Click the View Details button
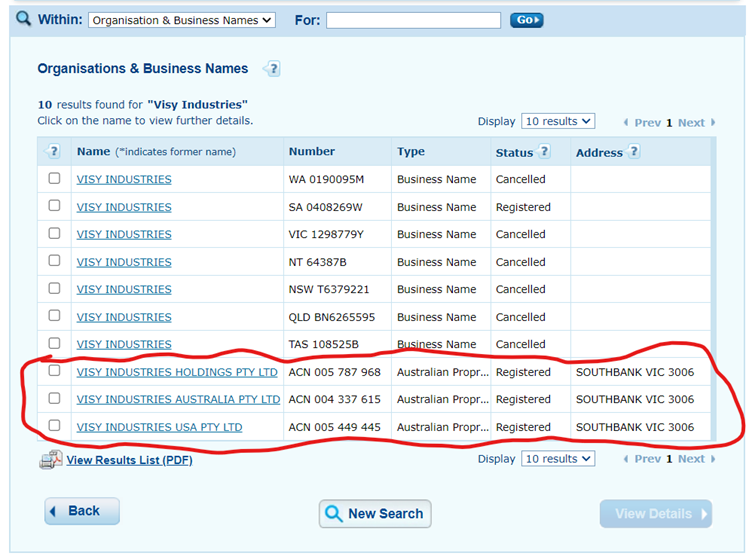Image resolution: width=752 pixels, height=559 pixels. (656, 514)
